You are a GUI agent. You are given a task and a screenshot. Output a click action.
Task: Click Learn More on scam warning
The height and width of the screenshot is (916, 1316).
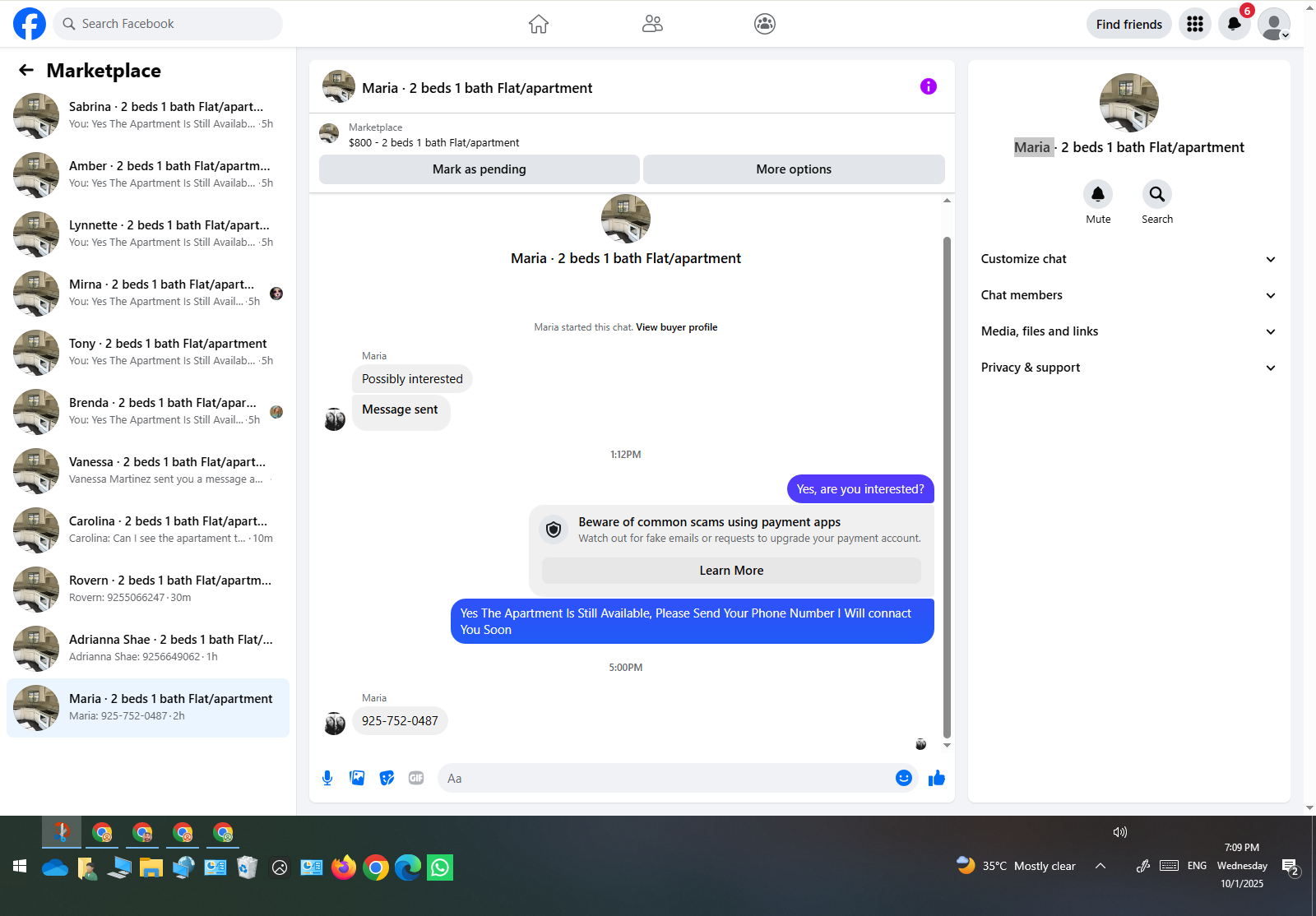731,571
